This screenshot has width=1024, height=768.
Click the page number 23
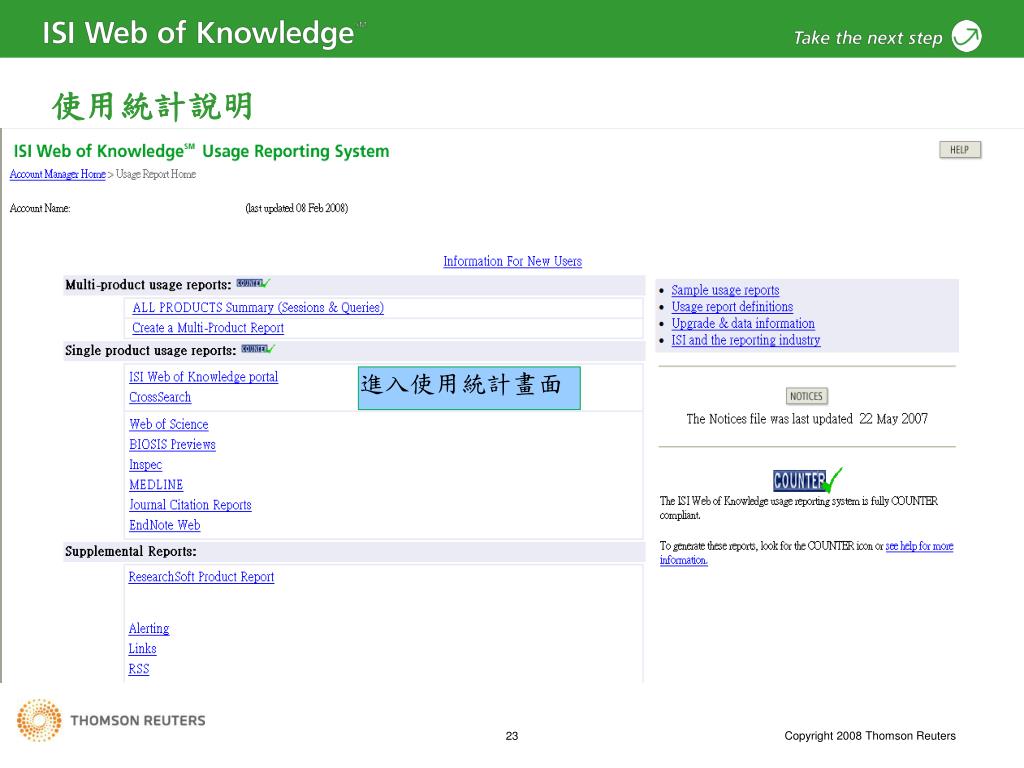512,736
